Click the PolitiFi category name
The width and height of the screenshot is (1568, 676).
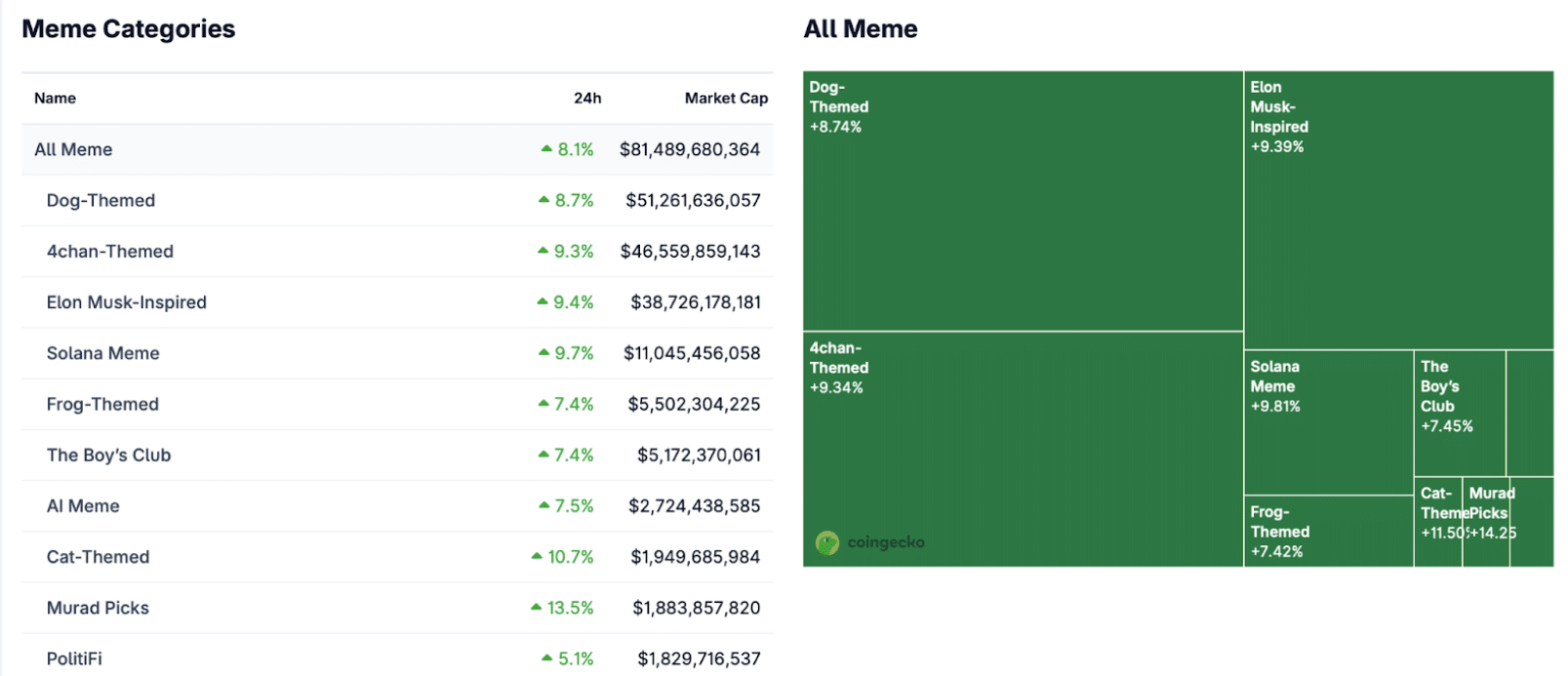click(74, 658)
